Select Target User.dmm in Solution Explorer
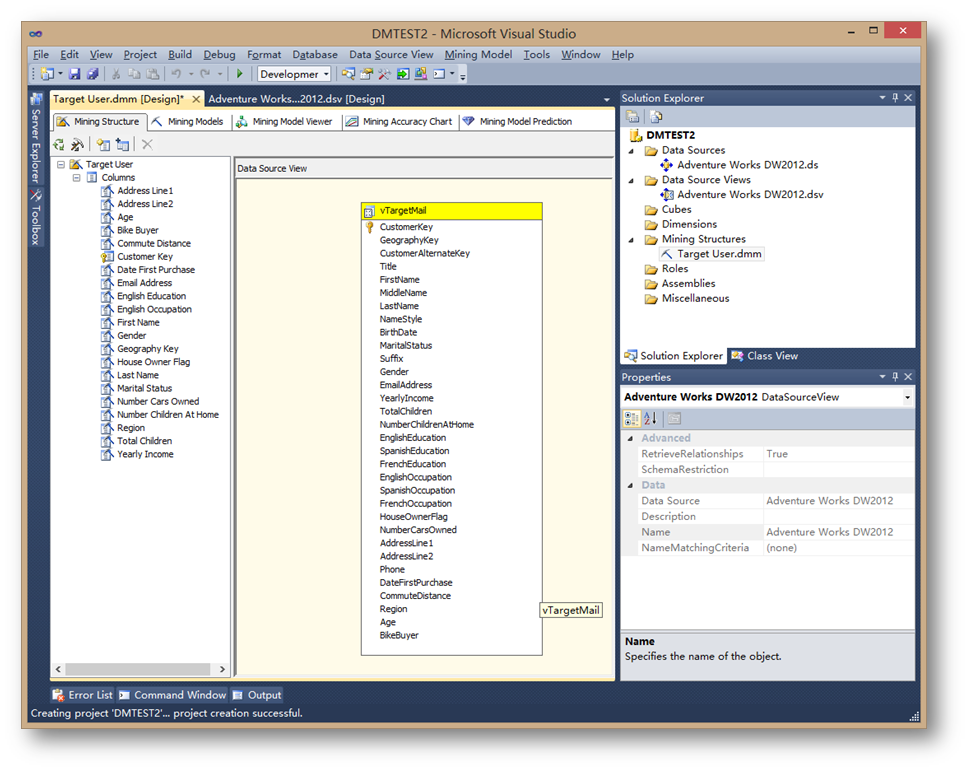The height and width of the screenshot is (771, 969). coord(712,254)
